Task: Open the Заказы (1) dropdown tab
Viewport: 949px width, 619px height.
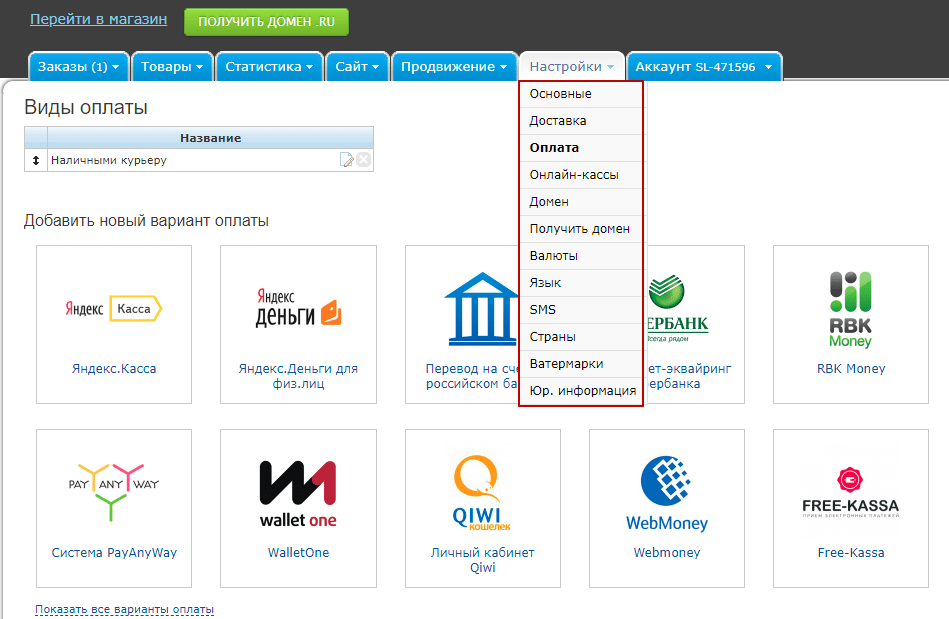Action: (x=79, y=67)
